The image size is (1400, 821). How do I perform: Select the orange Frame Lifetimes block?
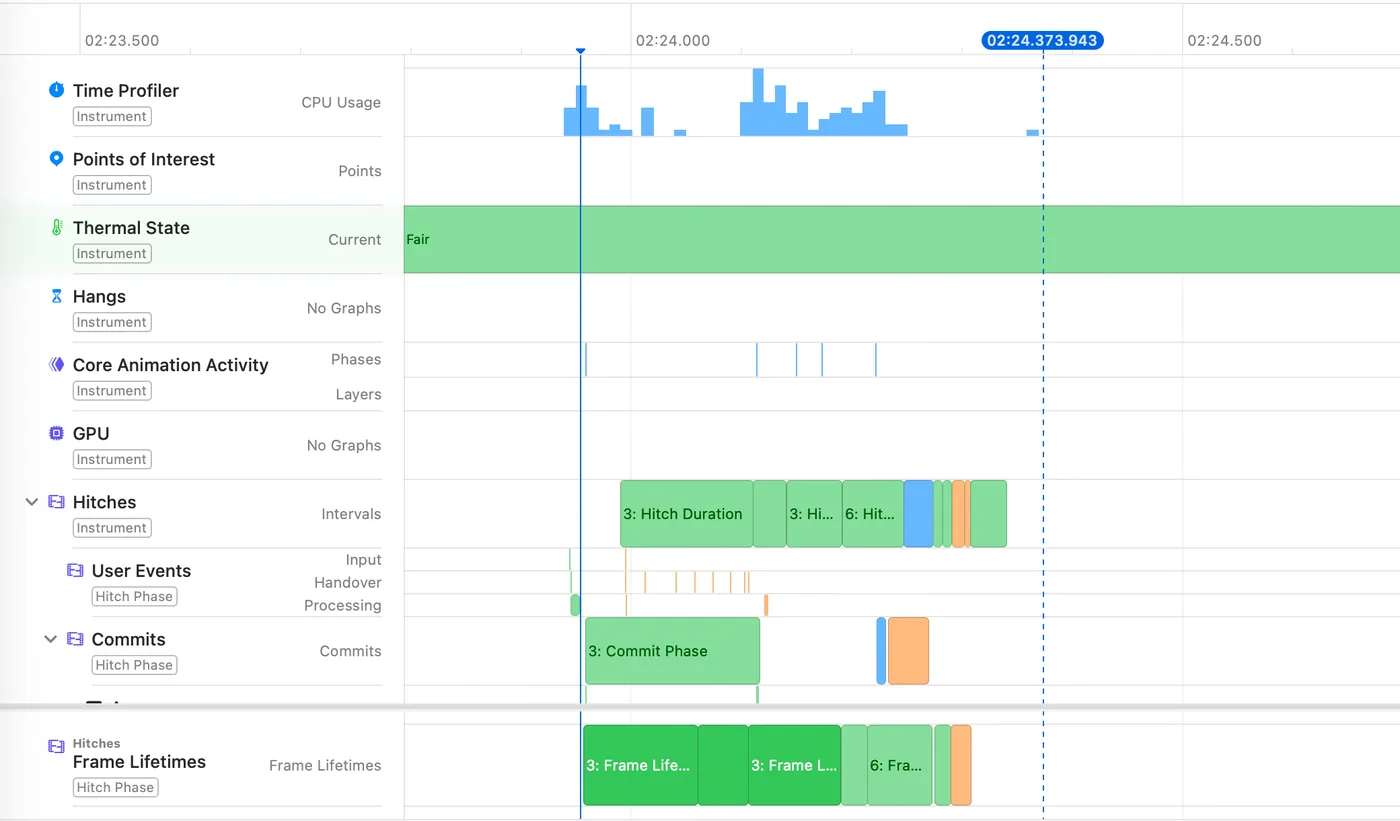(x=961, y=765)
